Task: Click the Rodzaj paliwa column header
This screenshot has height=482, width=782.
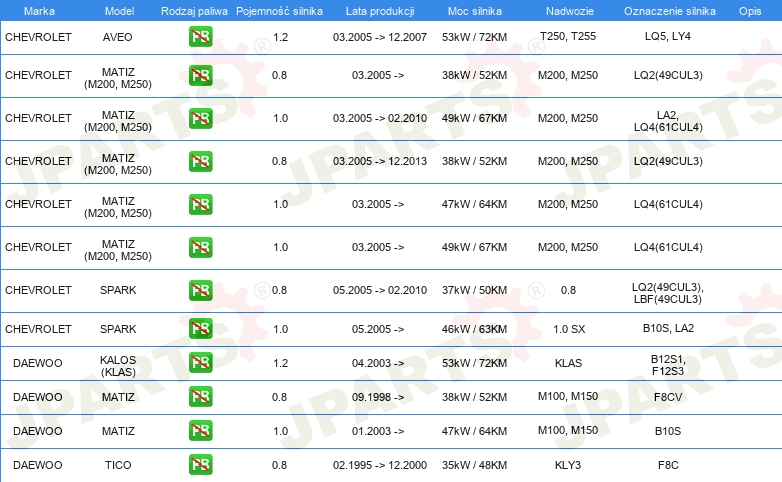Action: tap(194, 11)
